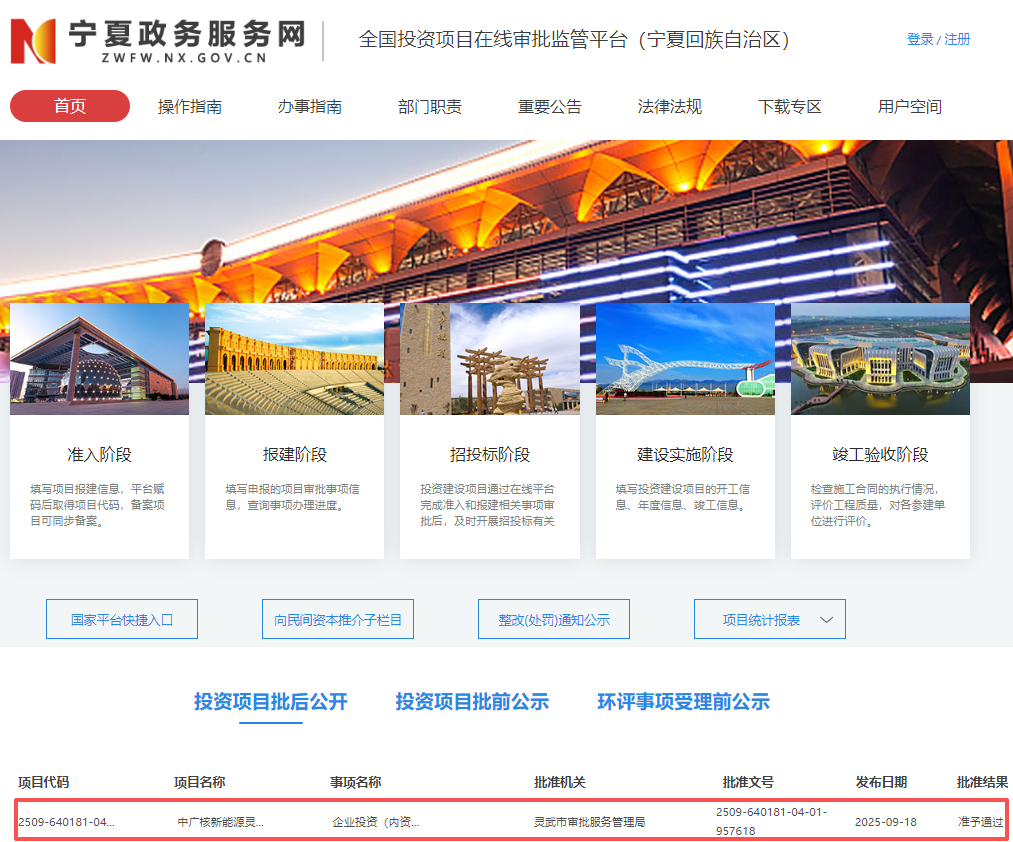Switch to the 环评事项受理前公示 tab
This screenshot has height=842, width=1013.
tap(683, 702)
